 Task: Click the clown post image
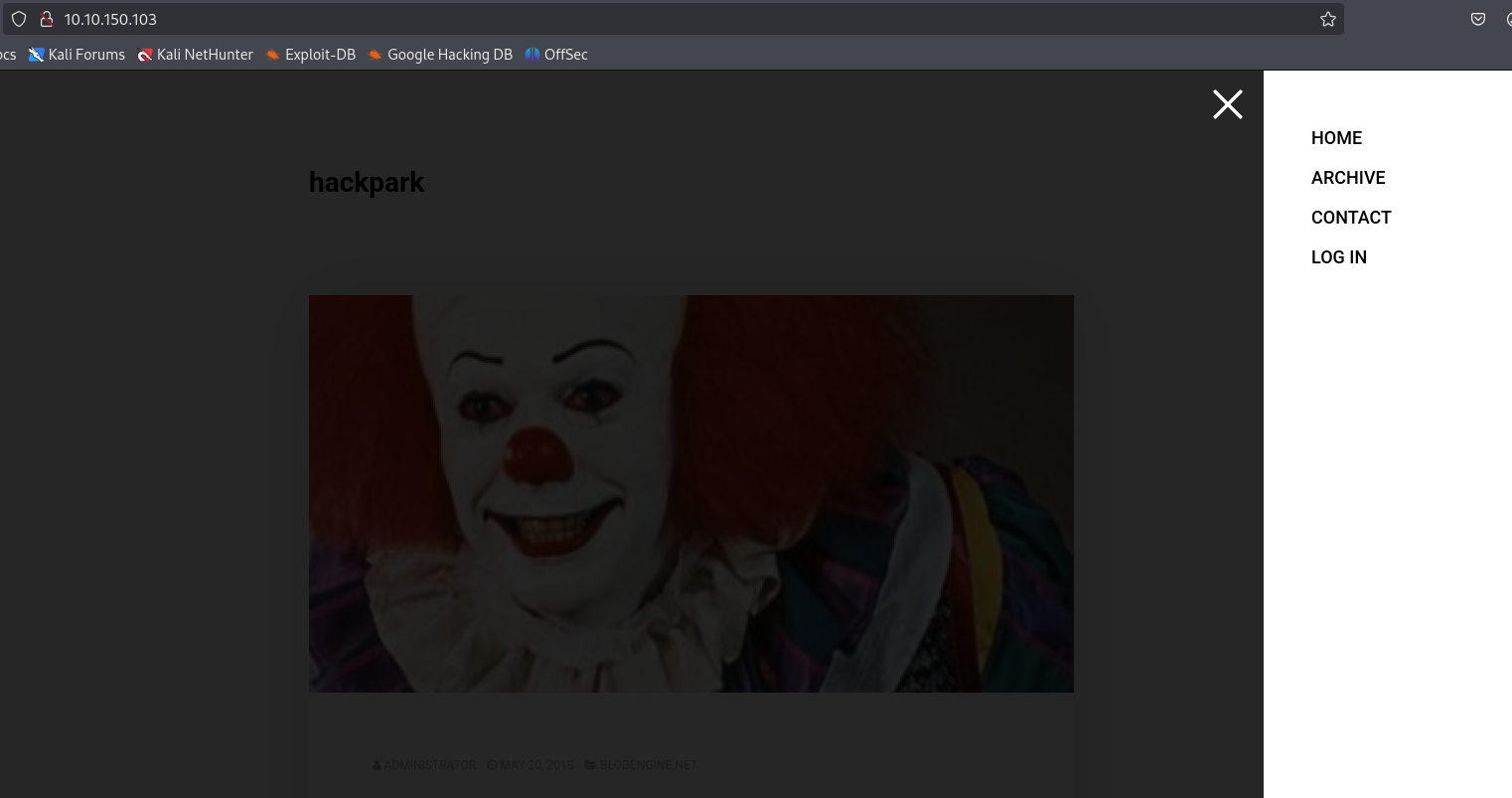[690, 493]
